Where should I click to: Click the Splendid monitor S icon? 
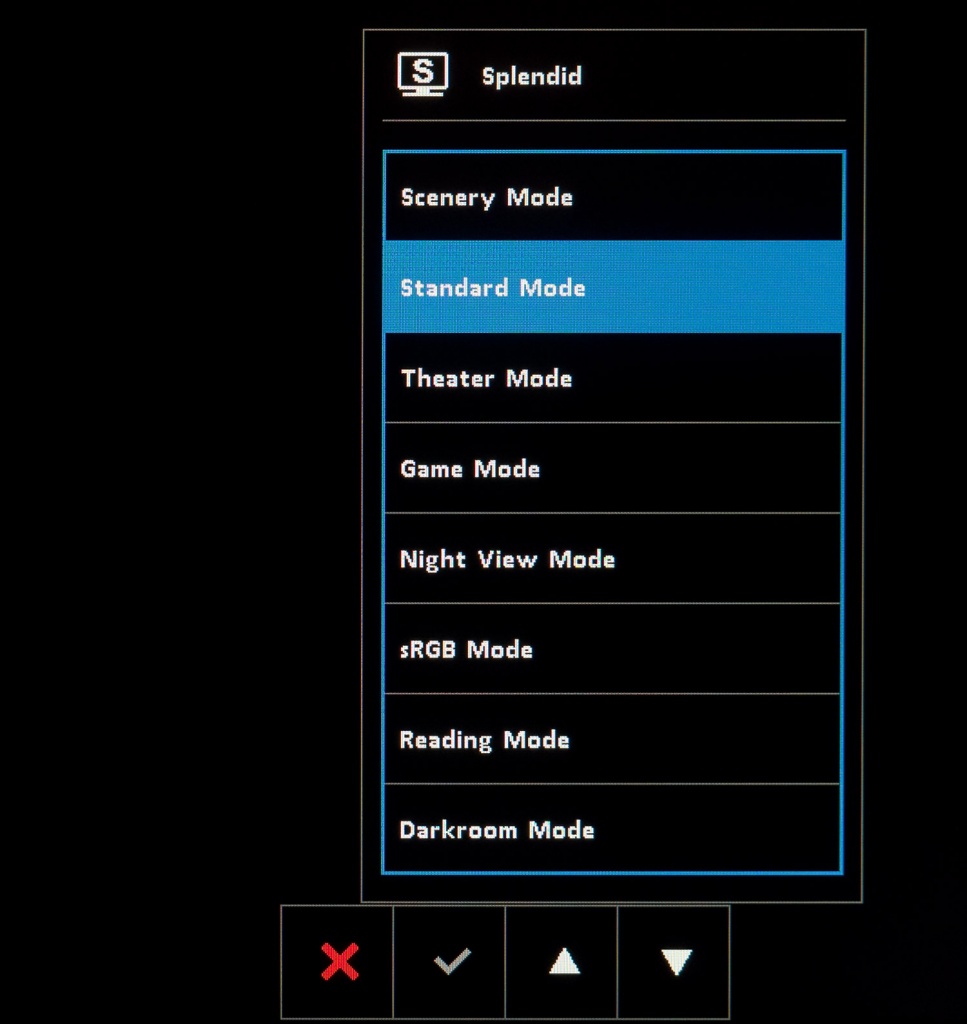click(423, 74)
